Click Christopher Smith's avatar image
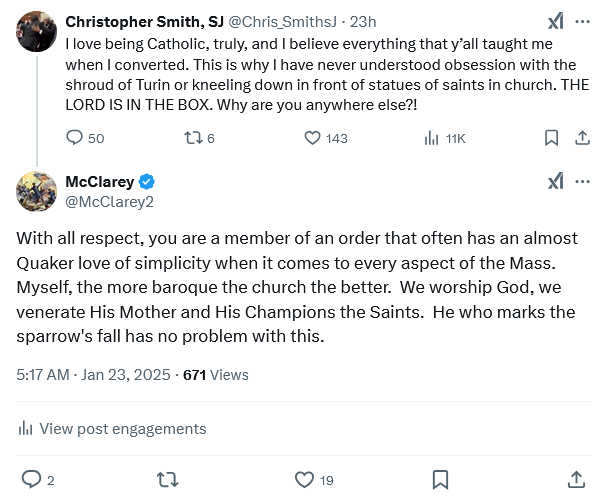 pos(36,31)
